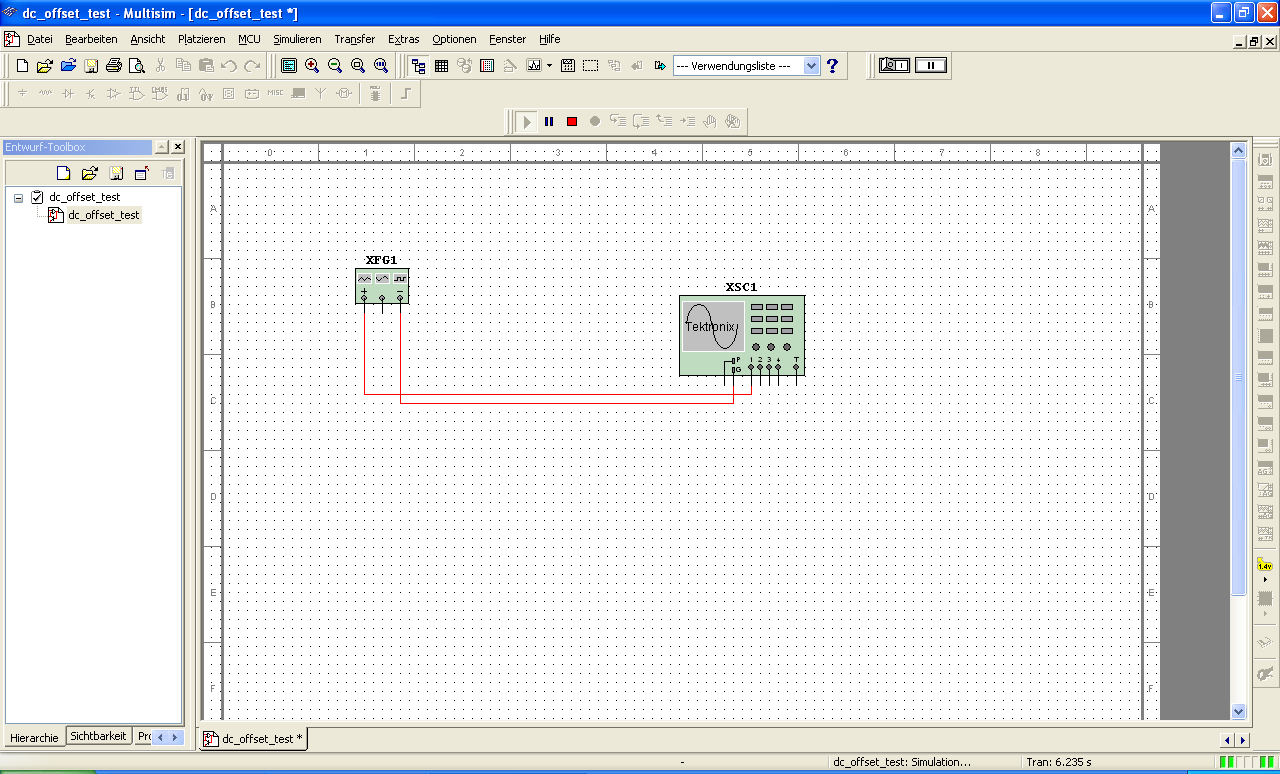Zoom out with the minus magnifier
1280x774 pixels.
335,66
